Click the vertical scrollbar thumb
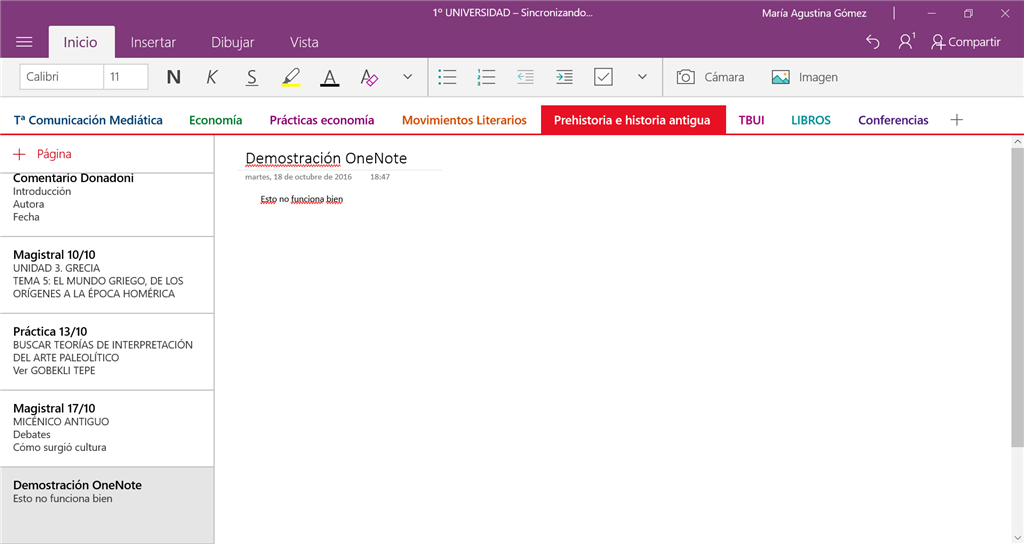Image resolution: width=1024 pixels, height=544 pixels. coord(1017,297)
